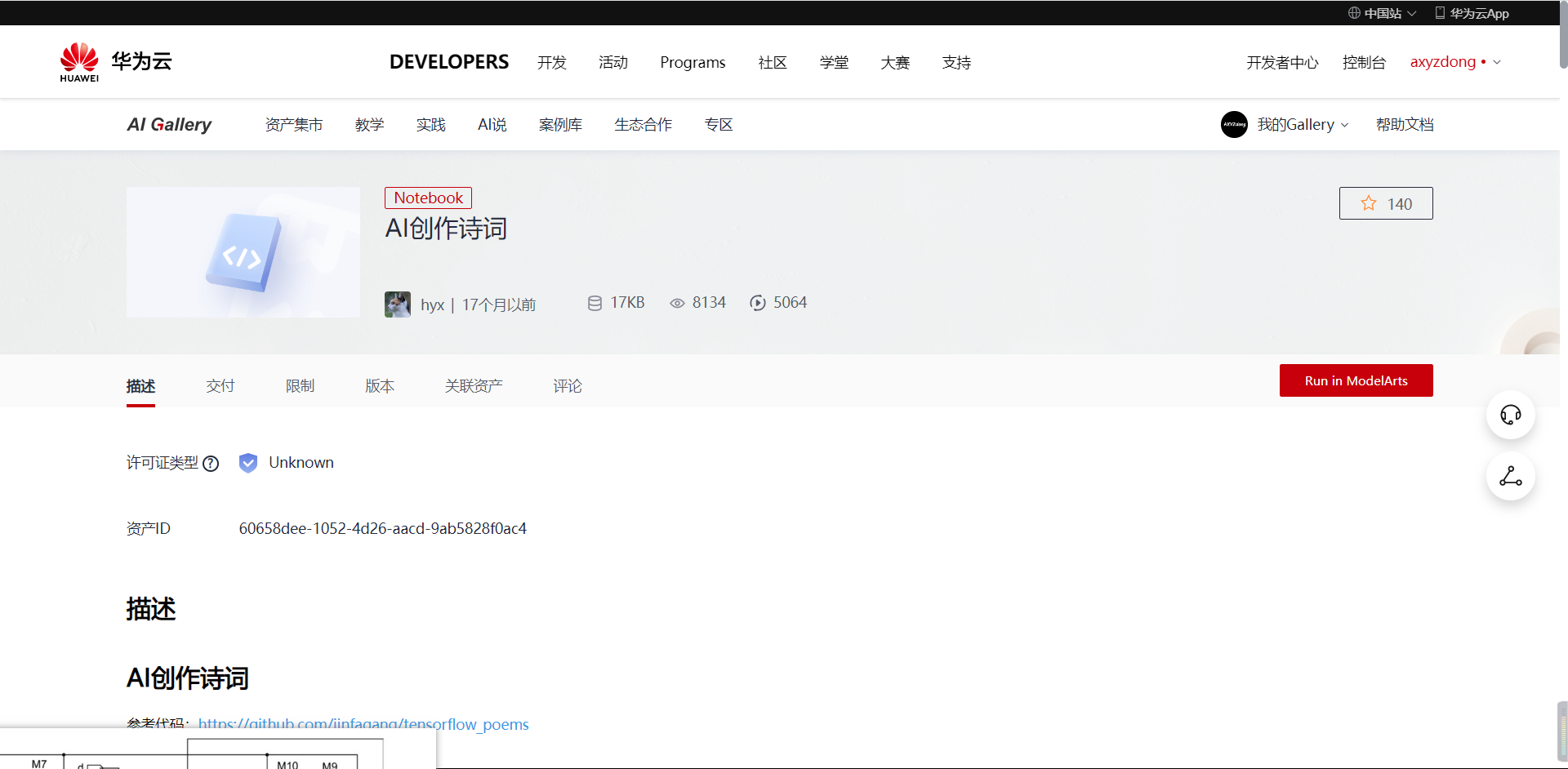Click the AI Gallery logo text

coord(169,124)
